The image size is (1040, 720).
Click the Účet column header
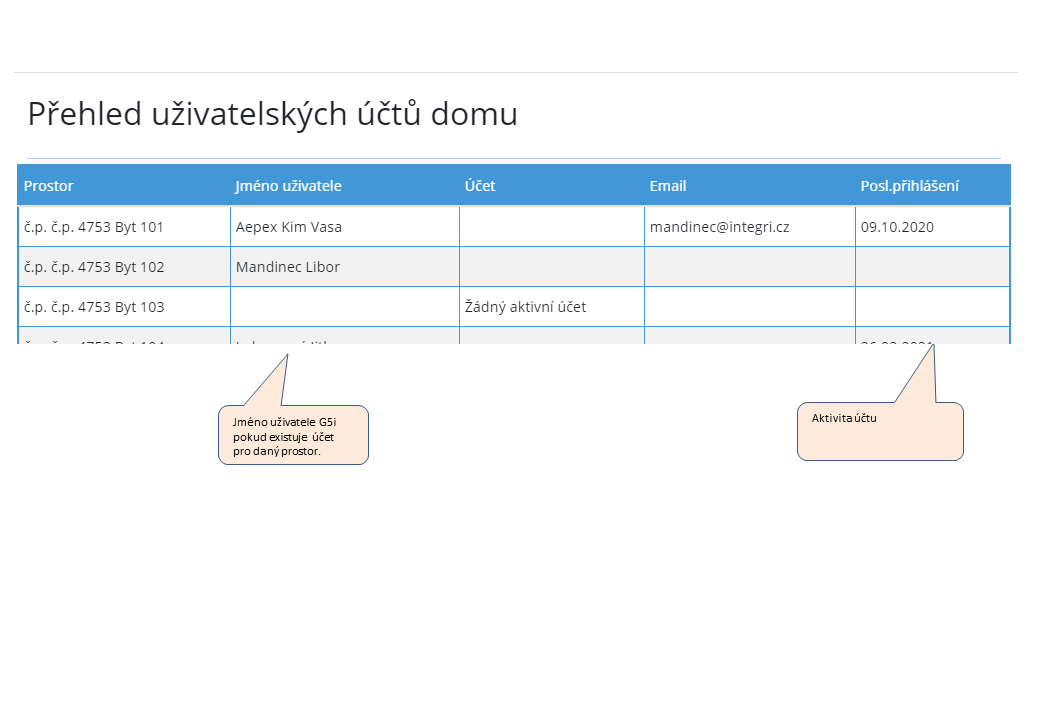pos(480,186)
